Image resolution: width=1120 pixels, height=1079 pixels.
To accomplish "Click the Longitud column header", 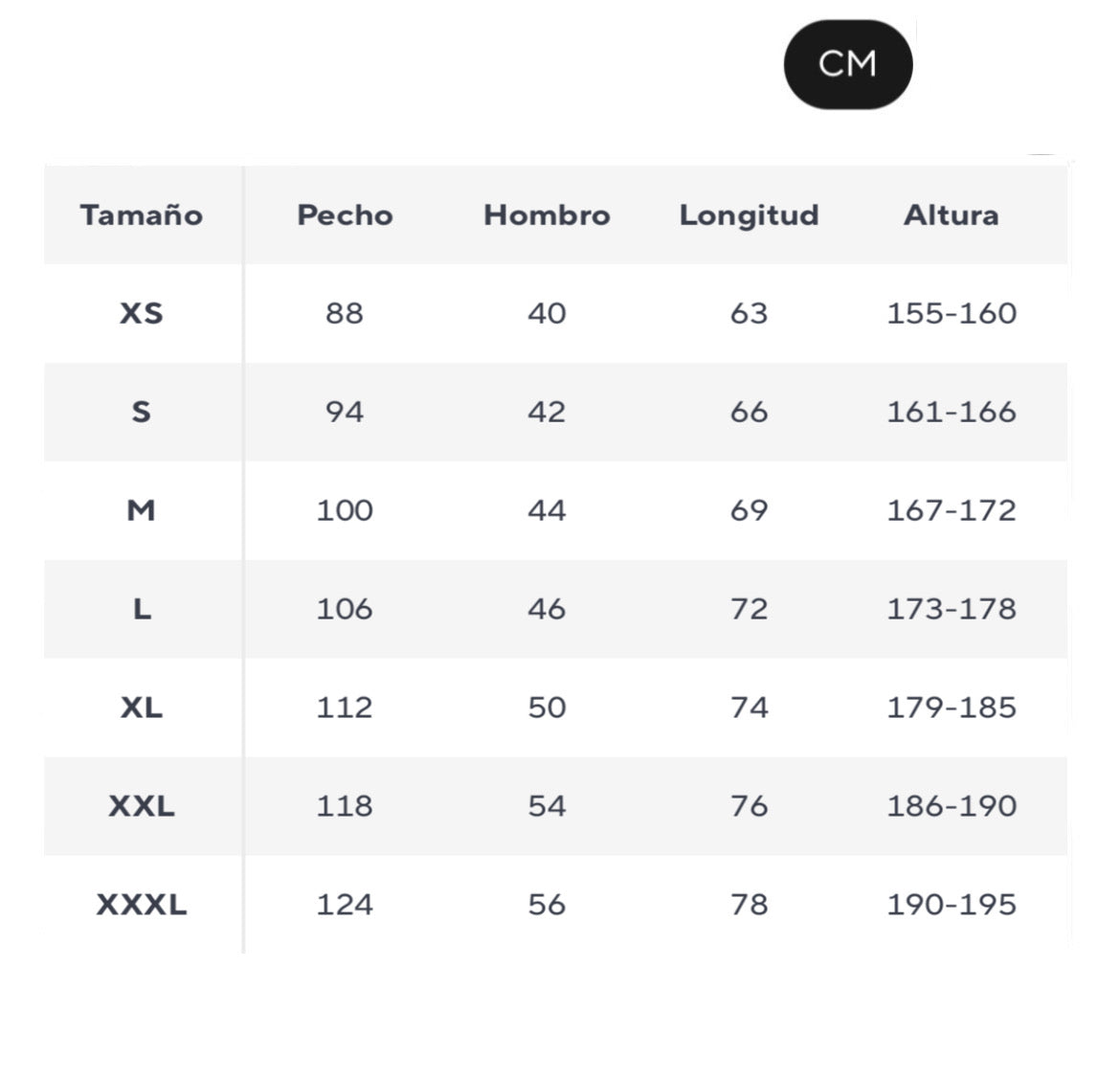I will [749, 215].
